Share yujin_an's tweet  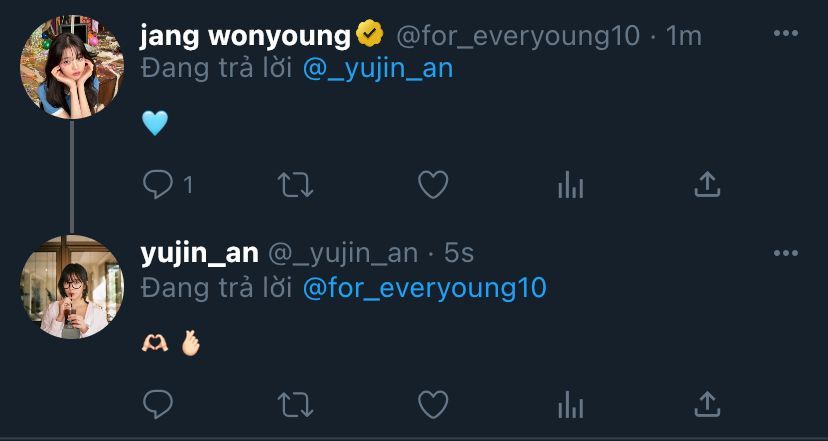(x=707, y=405)
